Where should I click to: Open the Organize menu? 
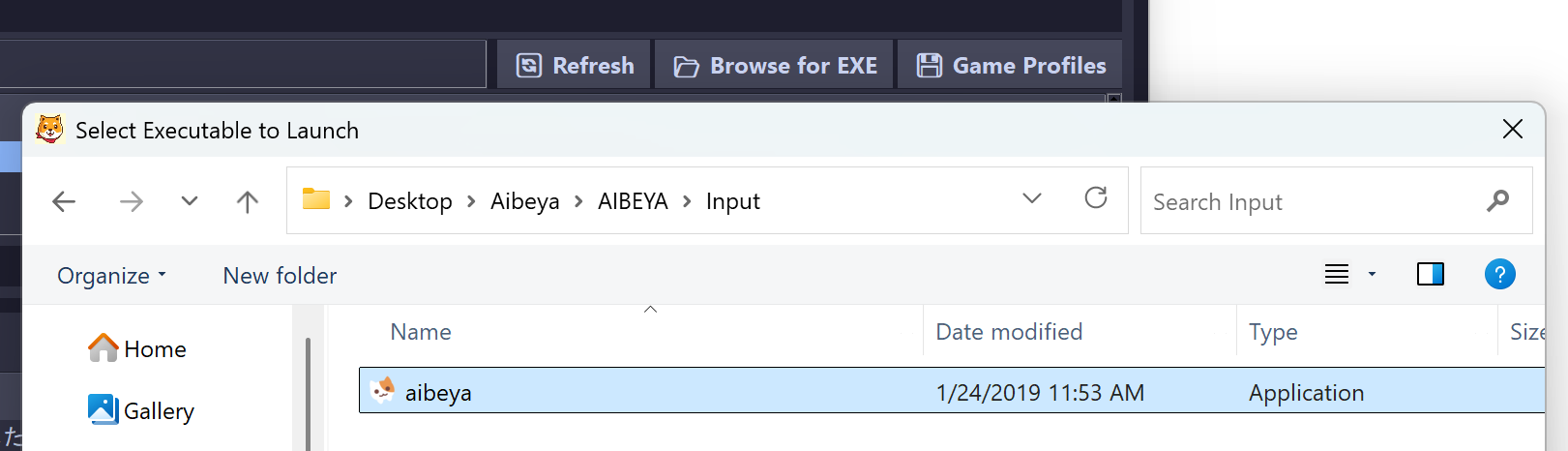coord(111,276)
